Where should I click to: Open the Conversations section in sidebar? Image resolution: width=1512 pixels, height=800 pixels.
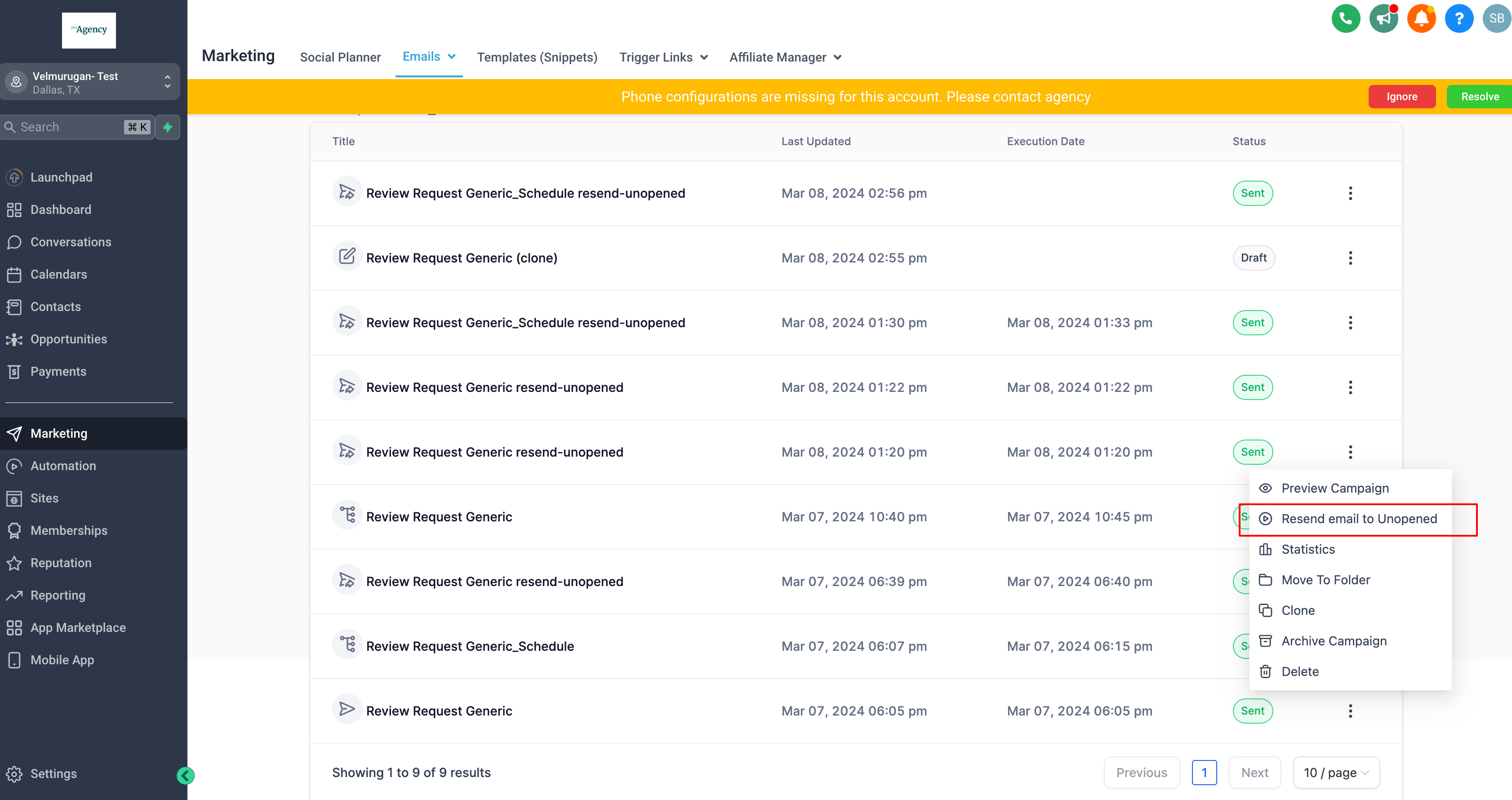coord(71,242)
